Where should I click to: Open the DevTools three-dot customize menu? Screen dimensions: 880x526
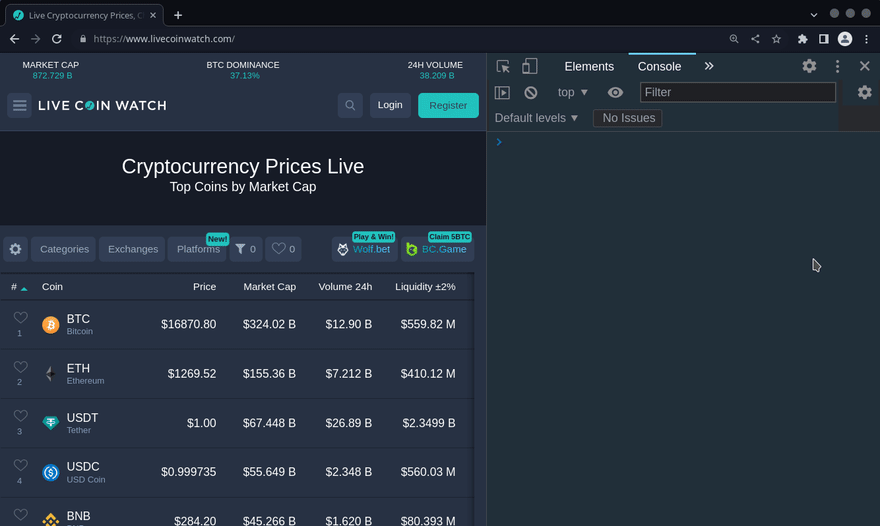(837, 66)
